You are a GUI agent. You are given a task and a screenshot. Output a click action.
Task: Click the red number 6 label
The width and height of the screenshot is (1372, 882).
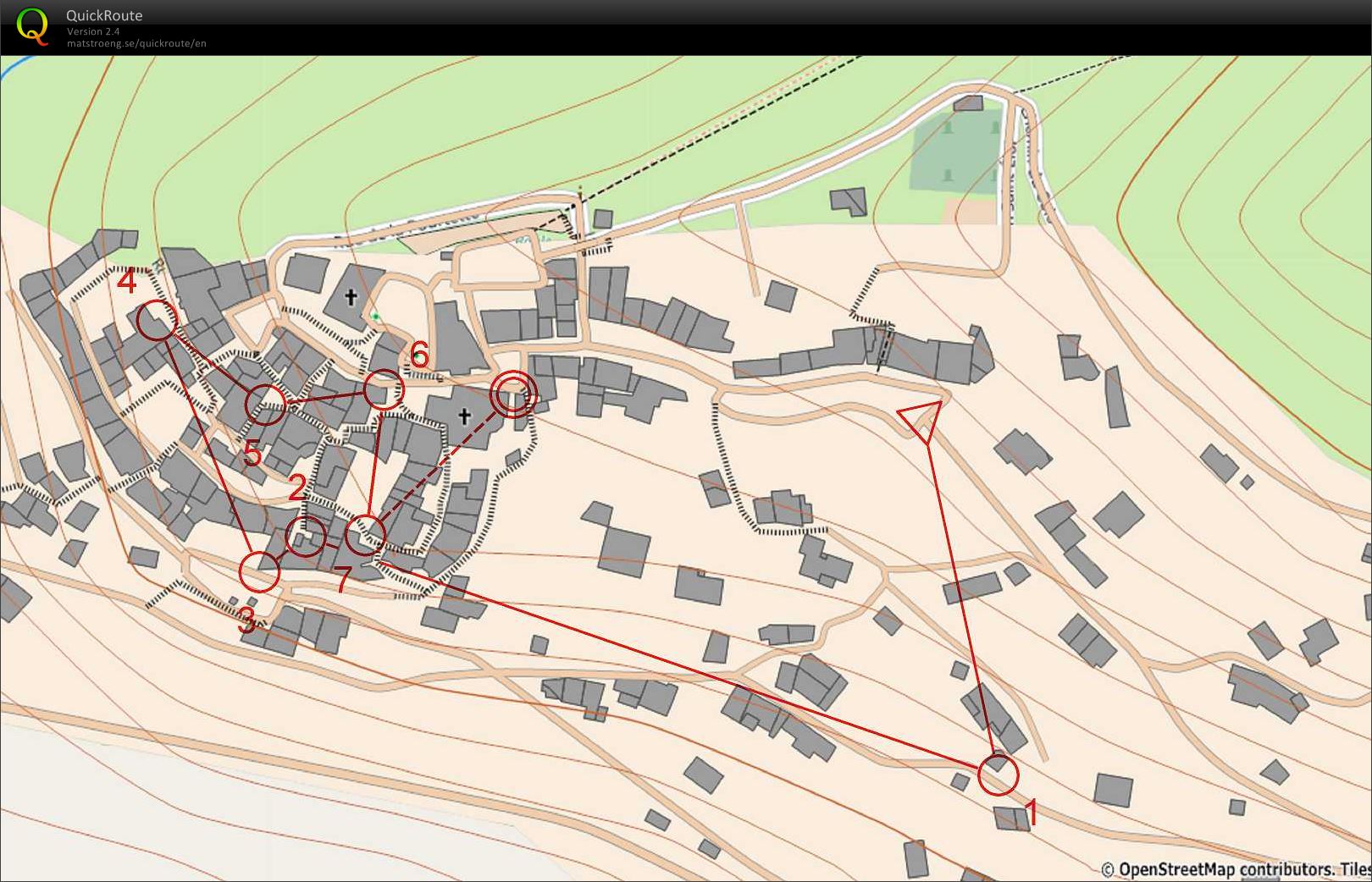coord(419,355)
